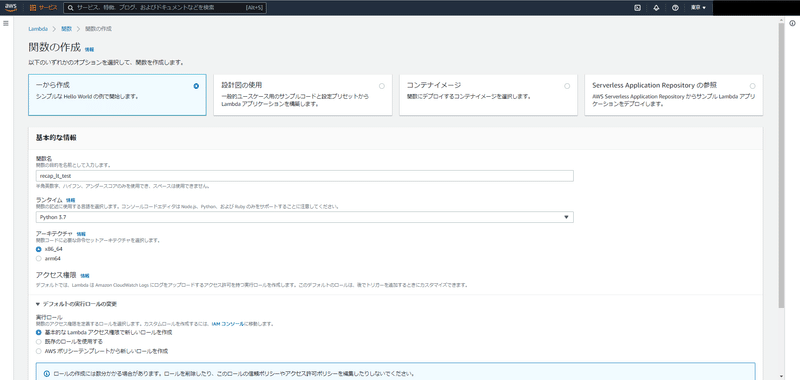
Task: Open the CloudShell icon in top bar
Action: (637, 8)
